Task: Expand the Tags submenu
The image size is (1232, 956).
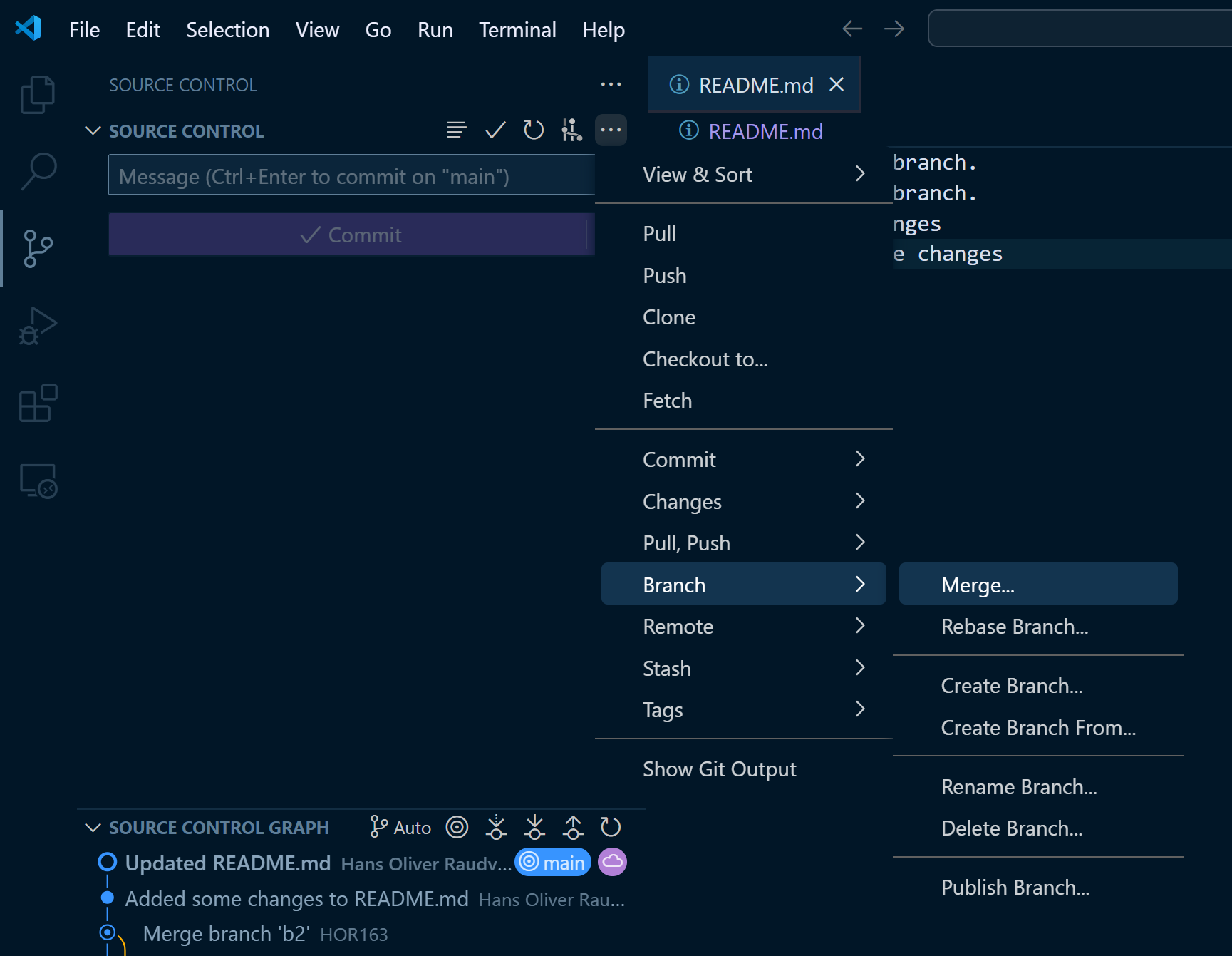Action: [x=743, y=709]
